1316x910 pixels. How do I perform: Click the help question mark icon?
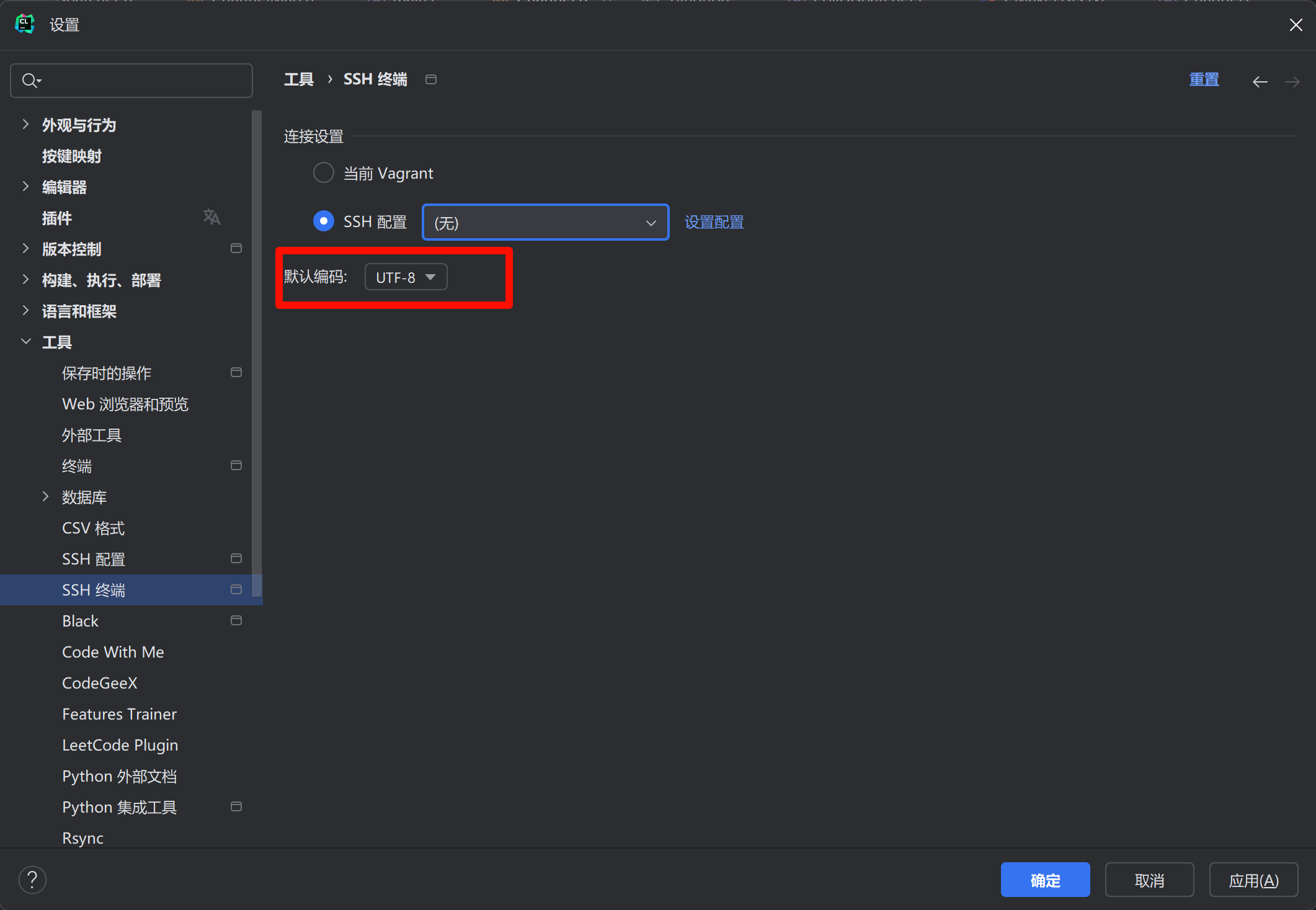pos(32,880)
